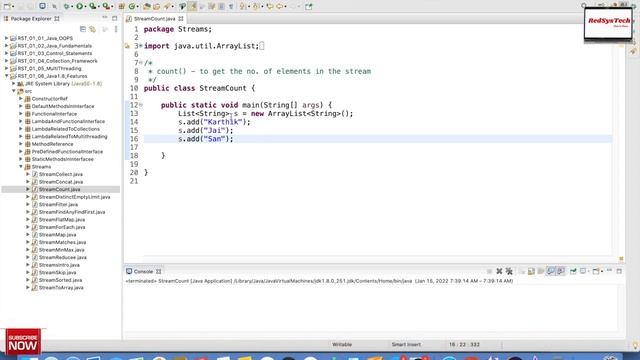Image resolution: width=640 pixels, height=360 pixels.
Task: Click the Search flashlight toolbar icon
Action: (167, 6)
